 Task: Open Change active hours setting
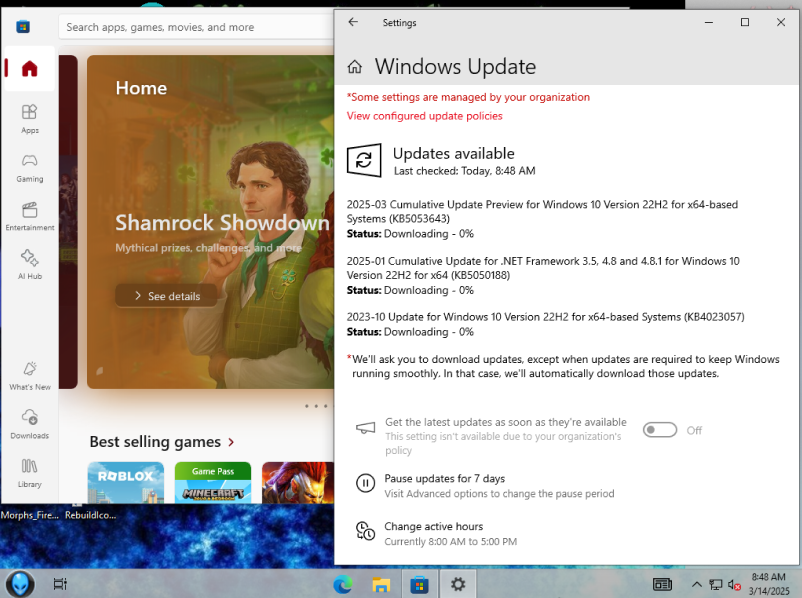tap(436, 534)
